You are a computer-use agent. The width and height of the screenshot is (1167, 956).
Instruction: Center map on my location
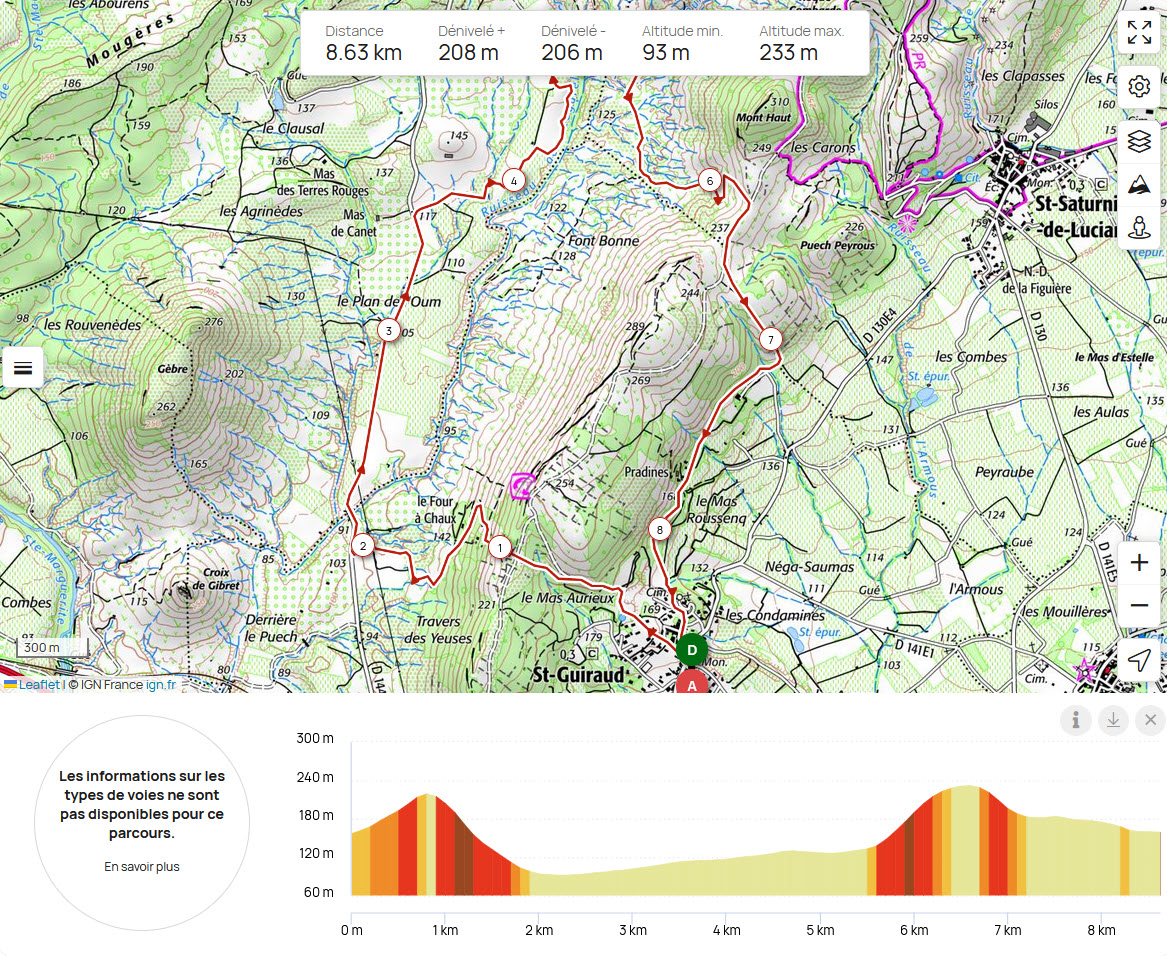tap(1139, 659)
